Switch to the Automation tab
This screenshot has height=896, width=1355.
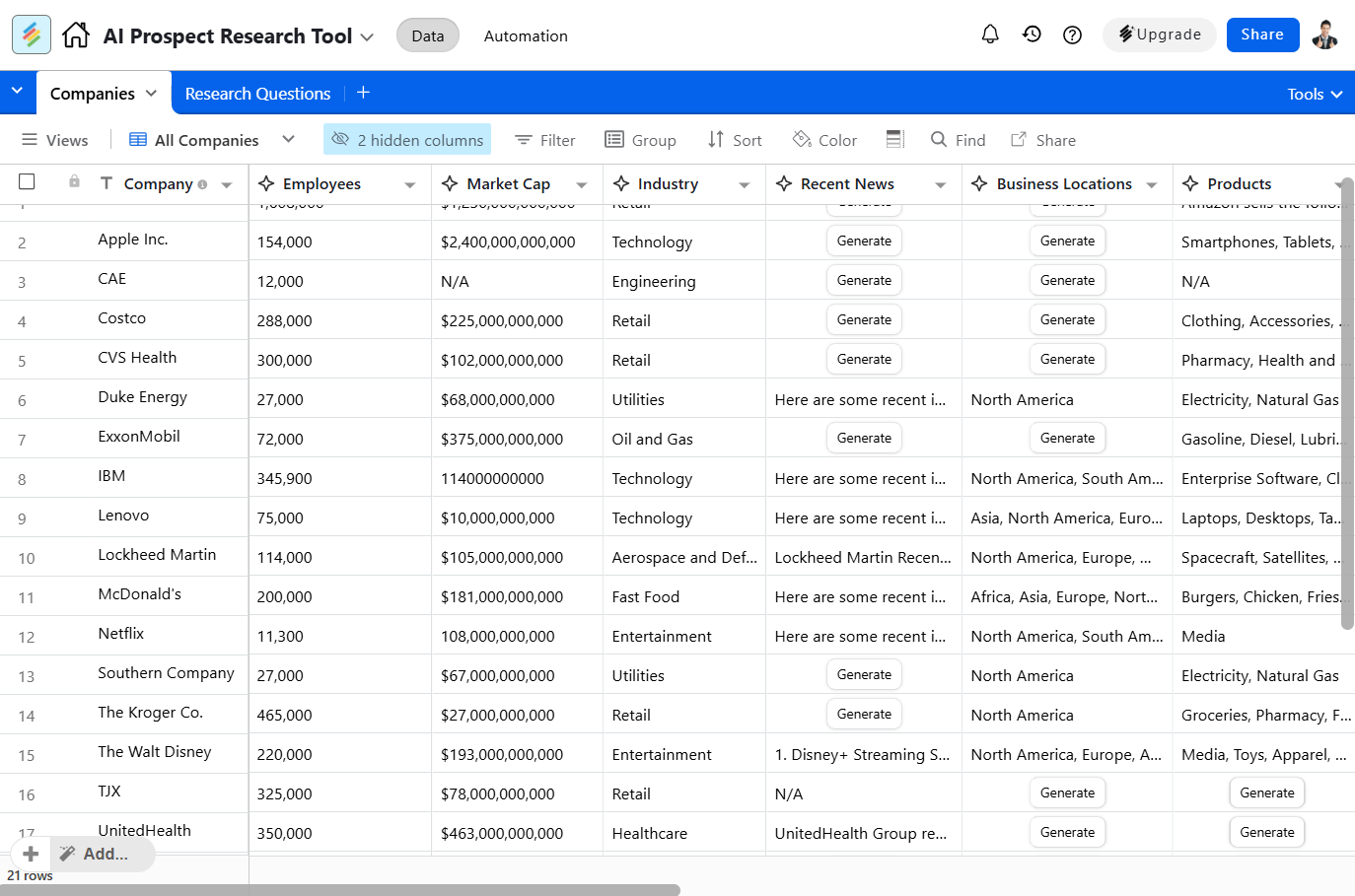[525, 35]
